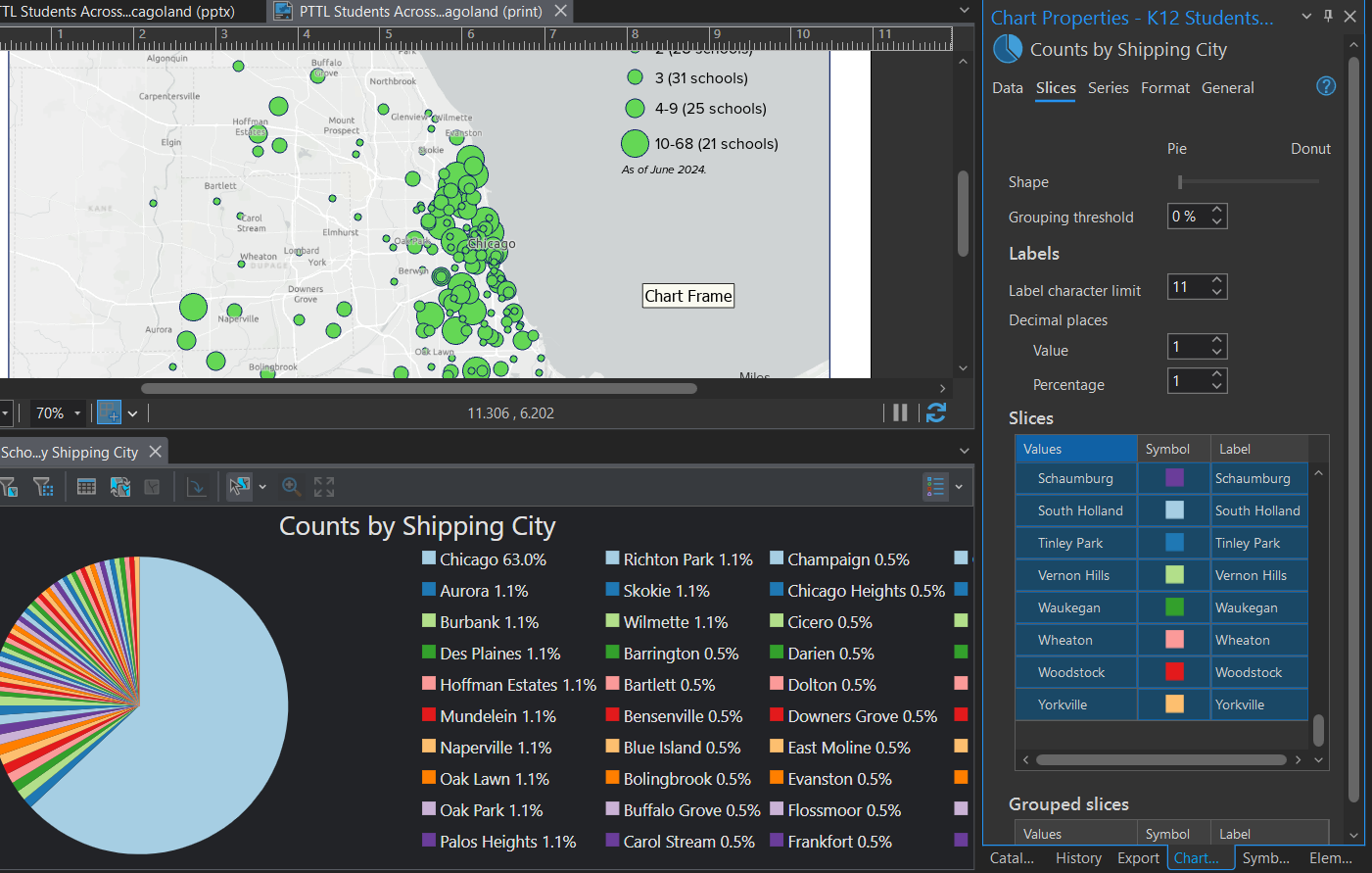Viewport: 1372px width, 873px height.
Task: Reset chart view with the full extent icon
Action: tap(323, 486)
